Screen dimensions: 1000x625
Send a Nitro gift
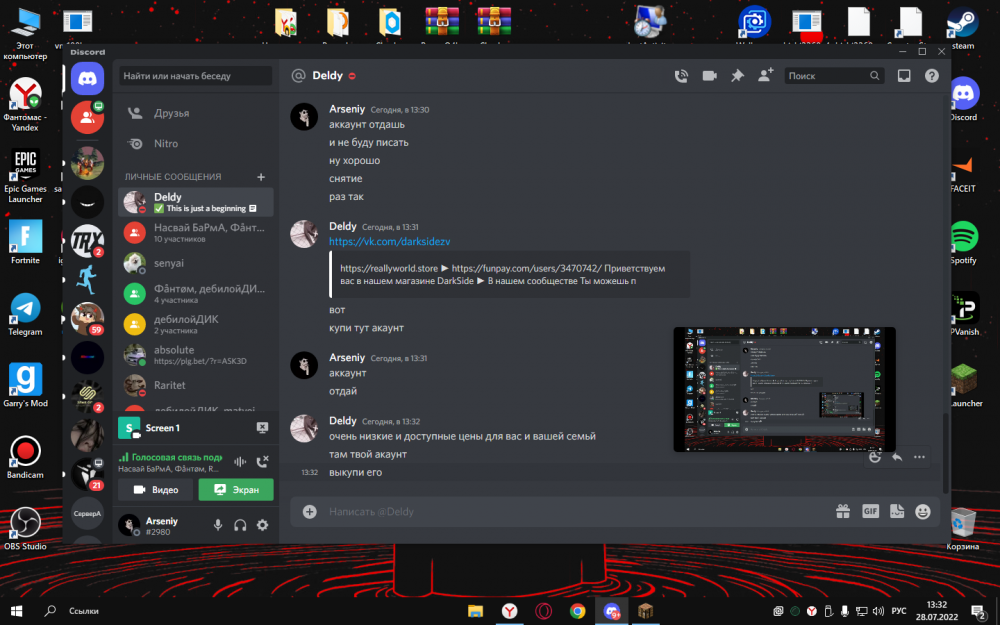click(843, 511)
